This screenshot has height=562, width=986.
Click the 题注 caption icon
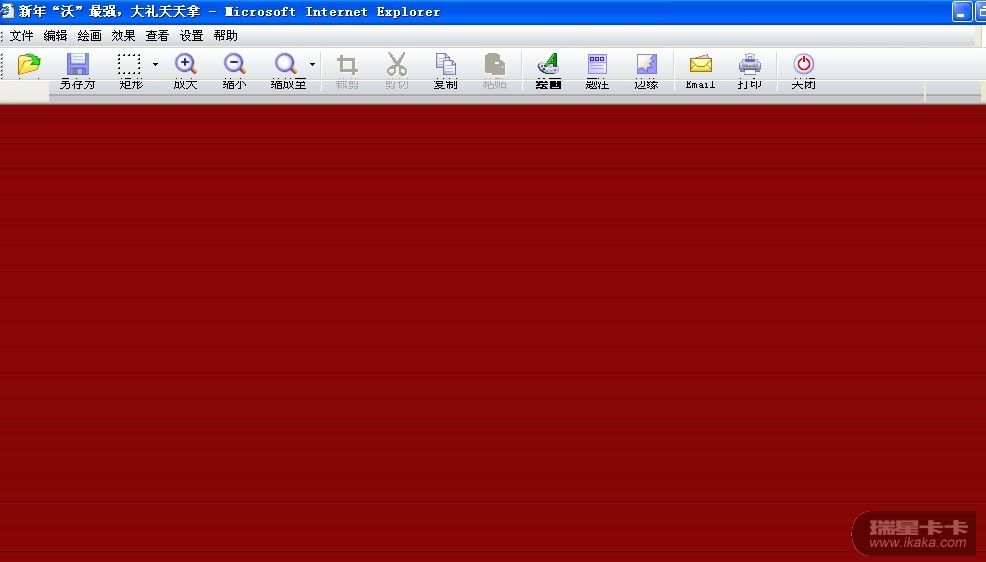(x=597, y=64)
